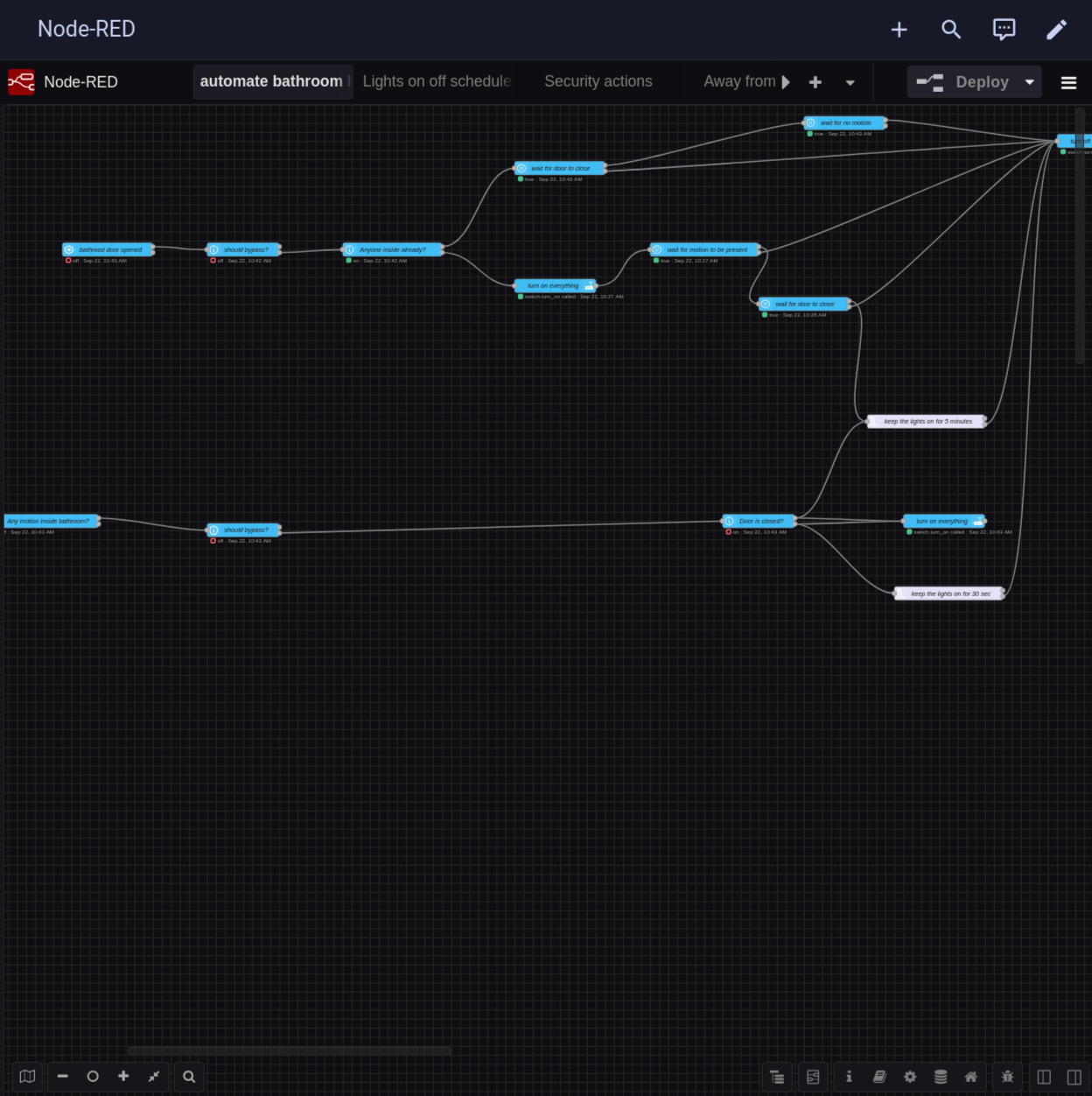Screen dimensions: 1092x1096
Task: Open the debug messages bug tab
Action: (1007, 1077)
